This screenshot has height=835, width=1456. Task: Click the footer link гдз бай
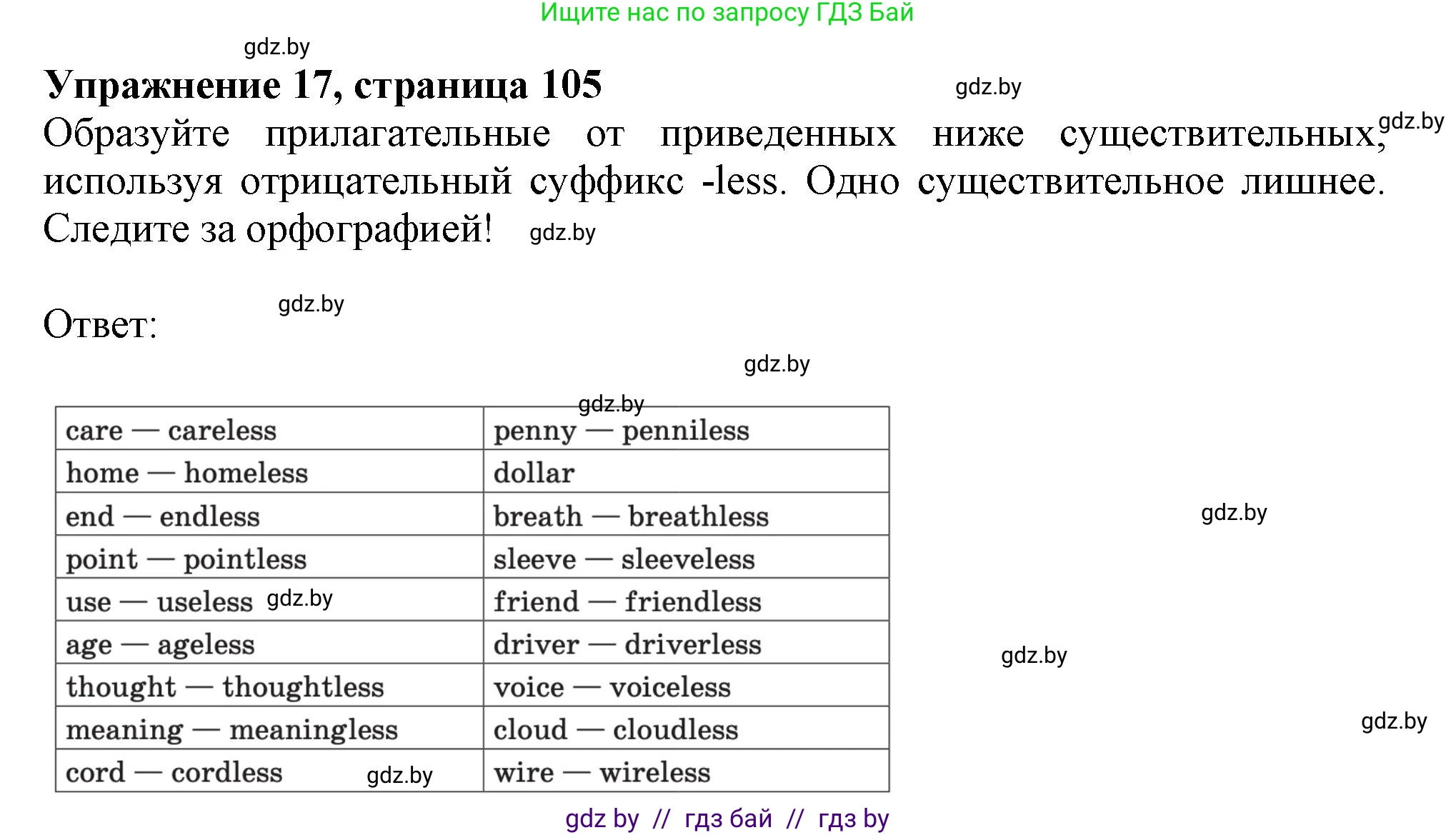coord(725,820)
